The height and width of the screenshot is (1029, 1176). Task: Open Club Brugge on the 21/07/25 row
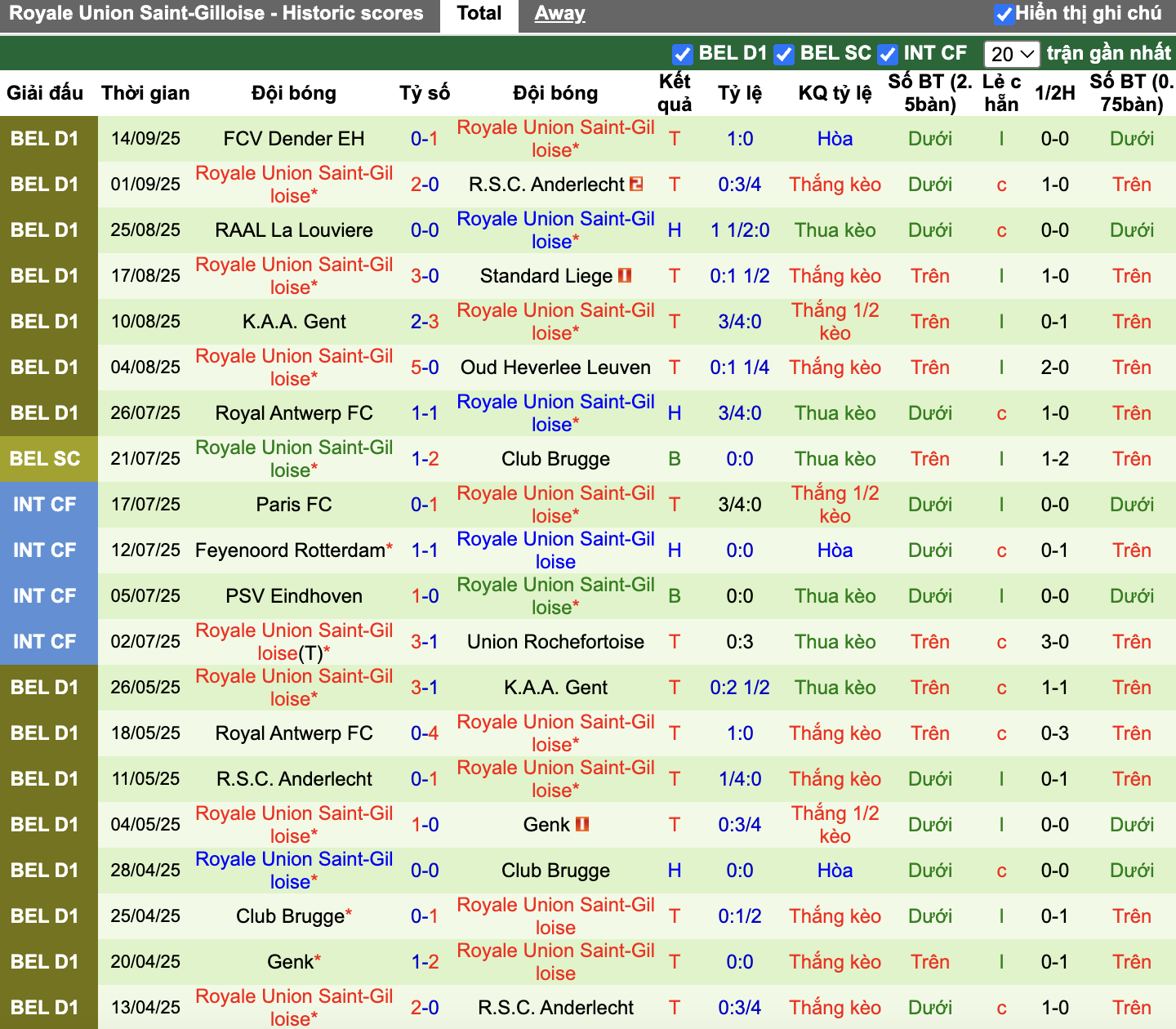555,459
